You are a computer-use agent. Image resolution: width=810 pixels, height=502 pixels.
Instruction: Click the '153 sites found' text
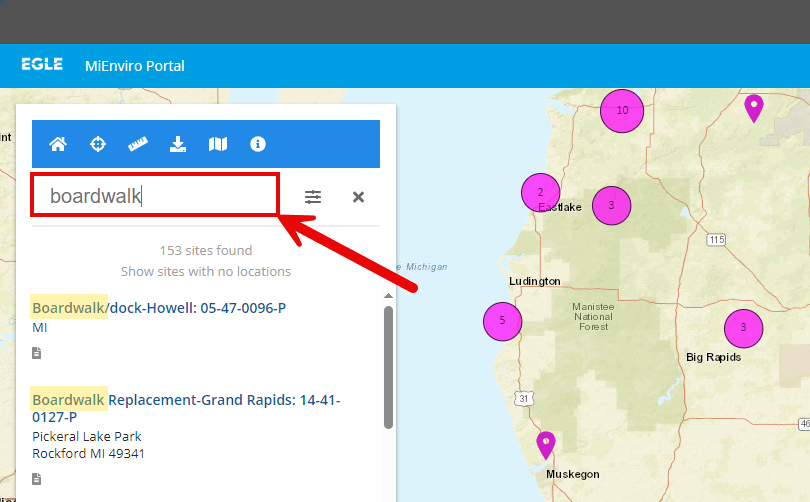[206, 250]
